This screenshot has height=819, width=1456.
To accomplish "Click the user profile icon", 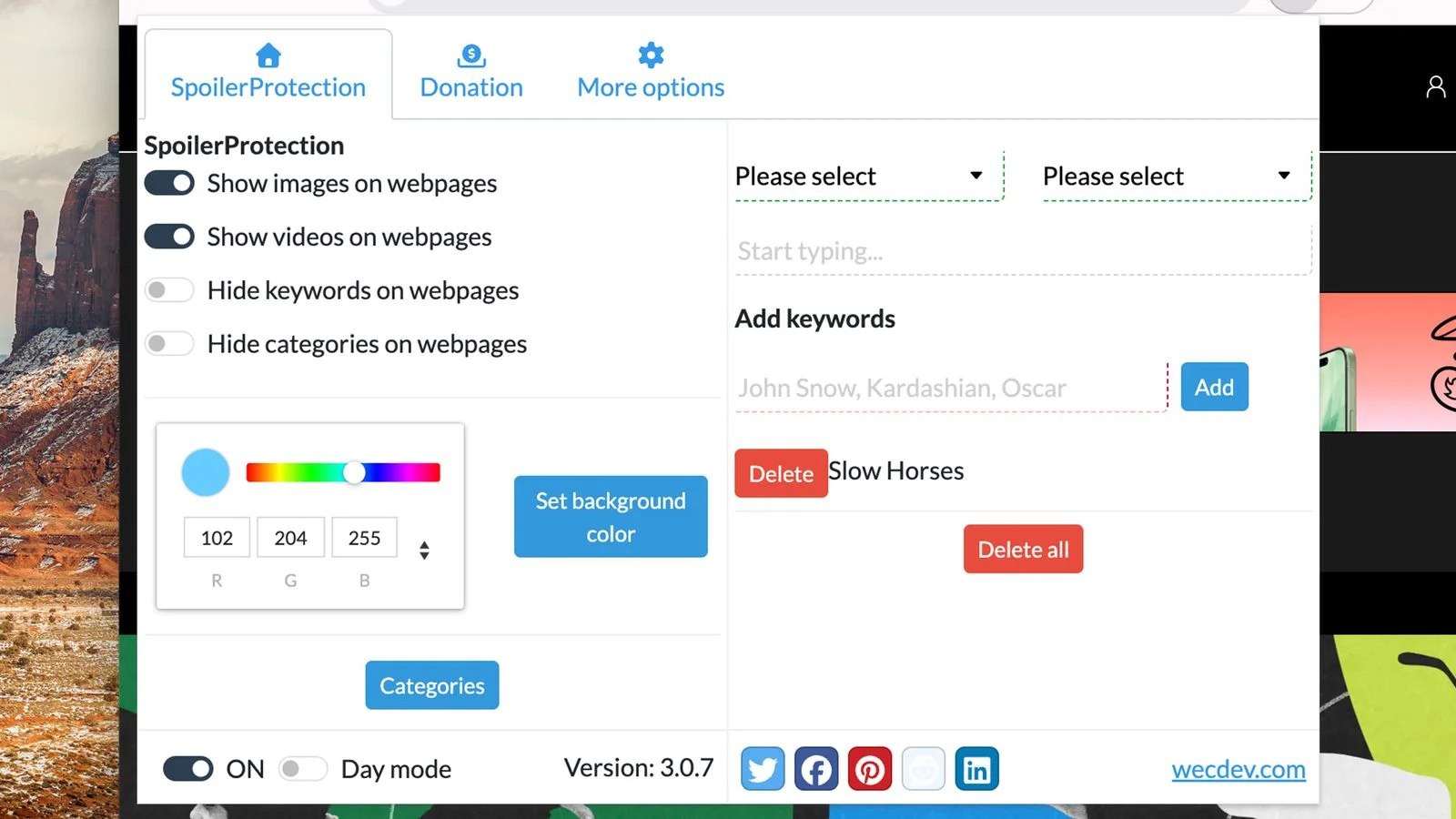I will pyautogui.click(x=1436, y=86).
